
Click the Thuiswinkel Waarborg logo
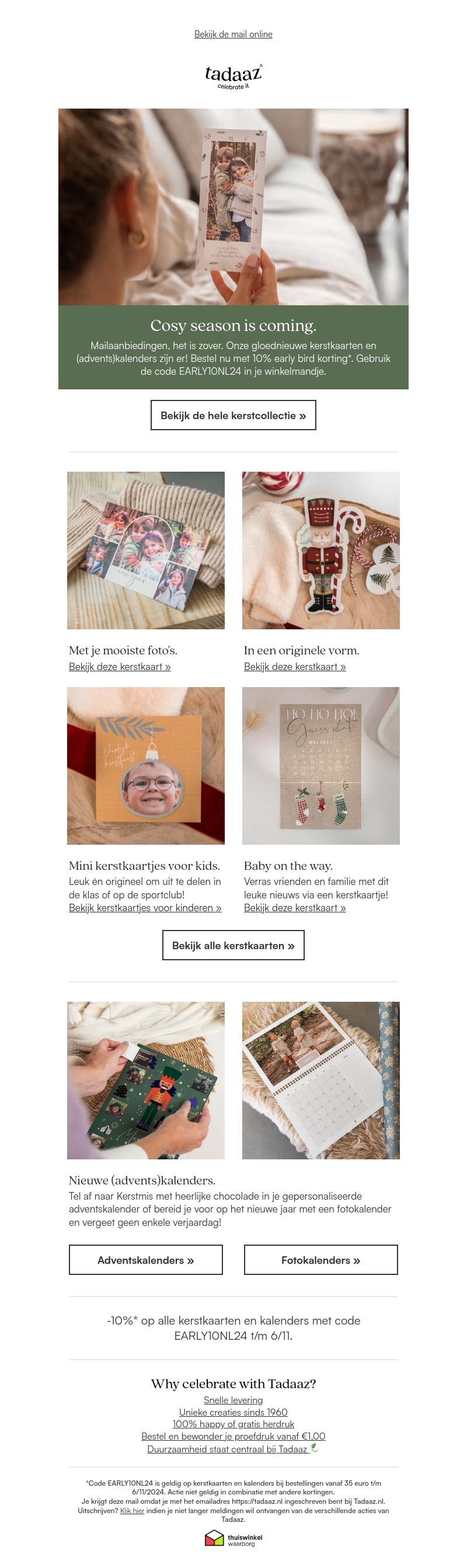click(233, 1538)
